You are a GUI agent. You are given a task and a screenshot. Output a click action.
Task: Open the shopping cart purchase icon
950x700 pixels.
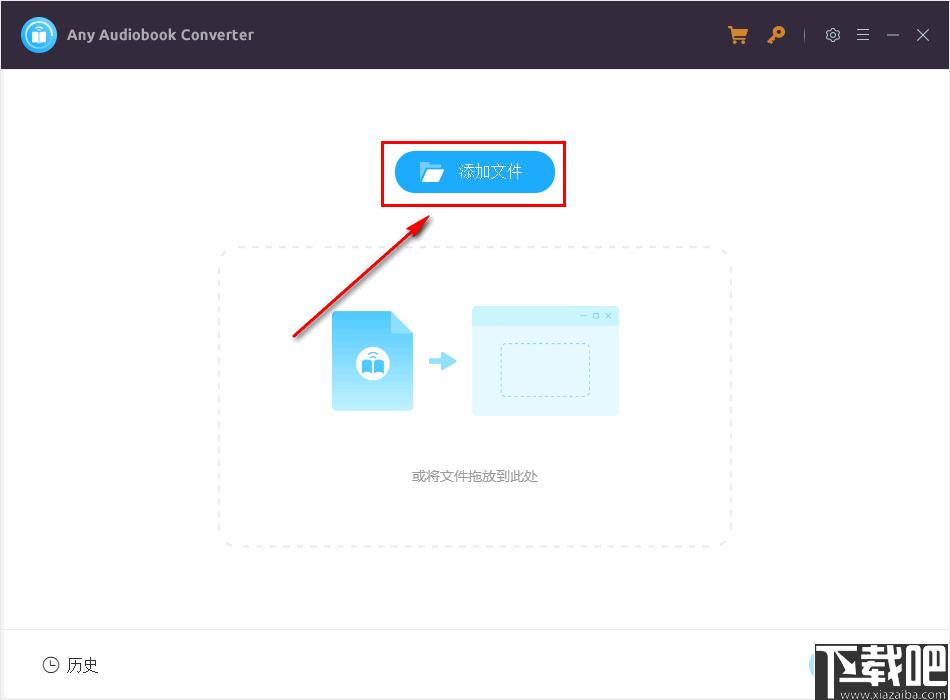click(x=737, y=35)
